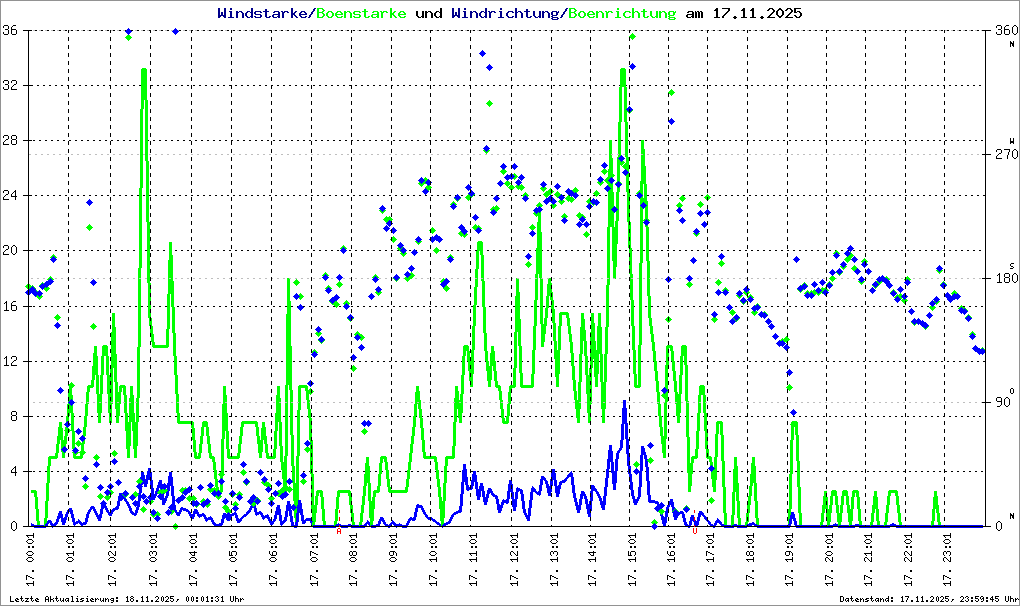
Task: Click the Letzte Aktualisierung timestamp text
Action: (x=126, y=599)
